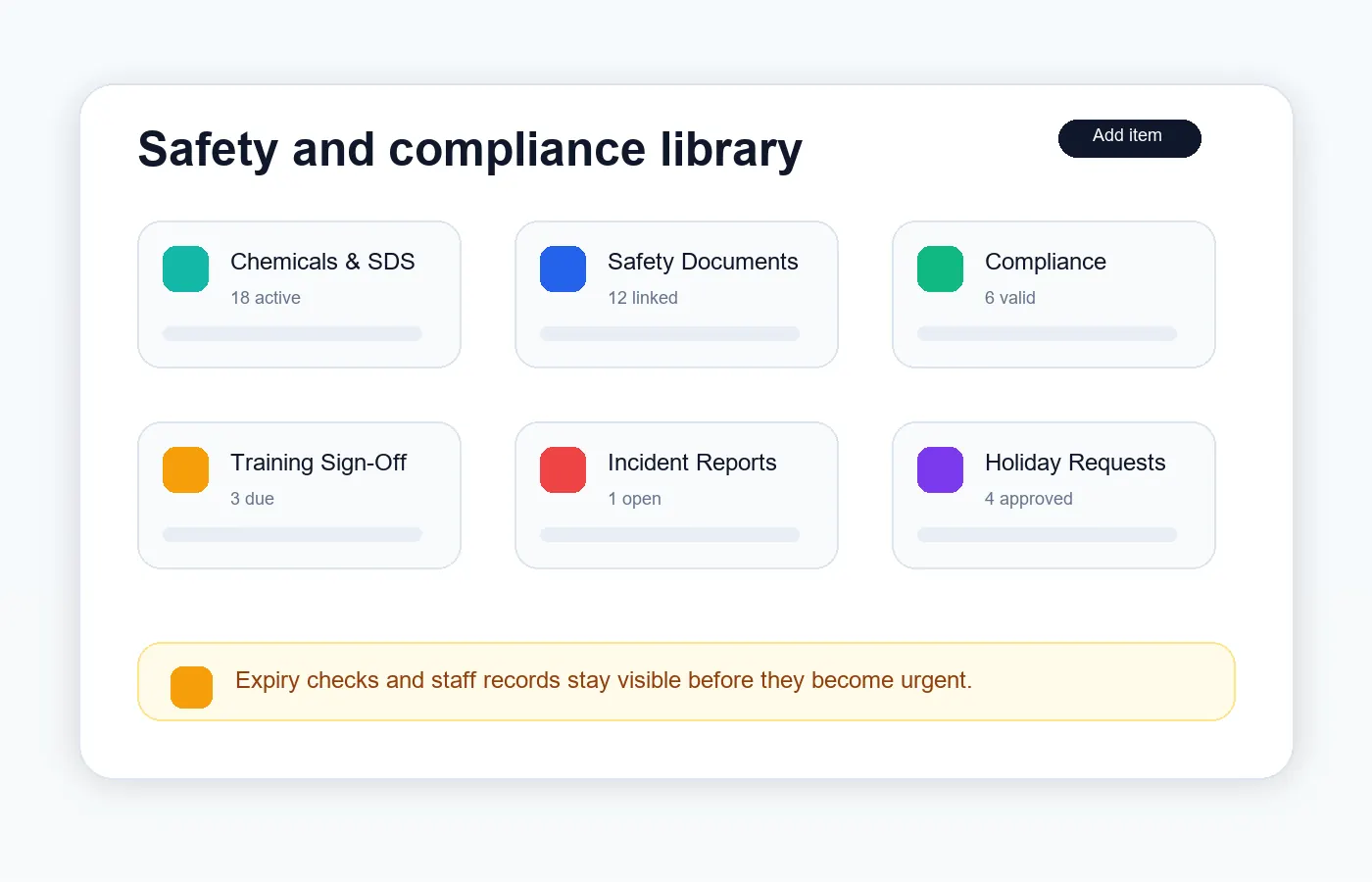1372x882 pixels.
Task: Select the red Incident Reports icon
Action: pos(563,469)
